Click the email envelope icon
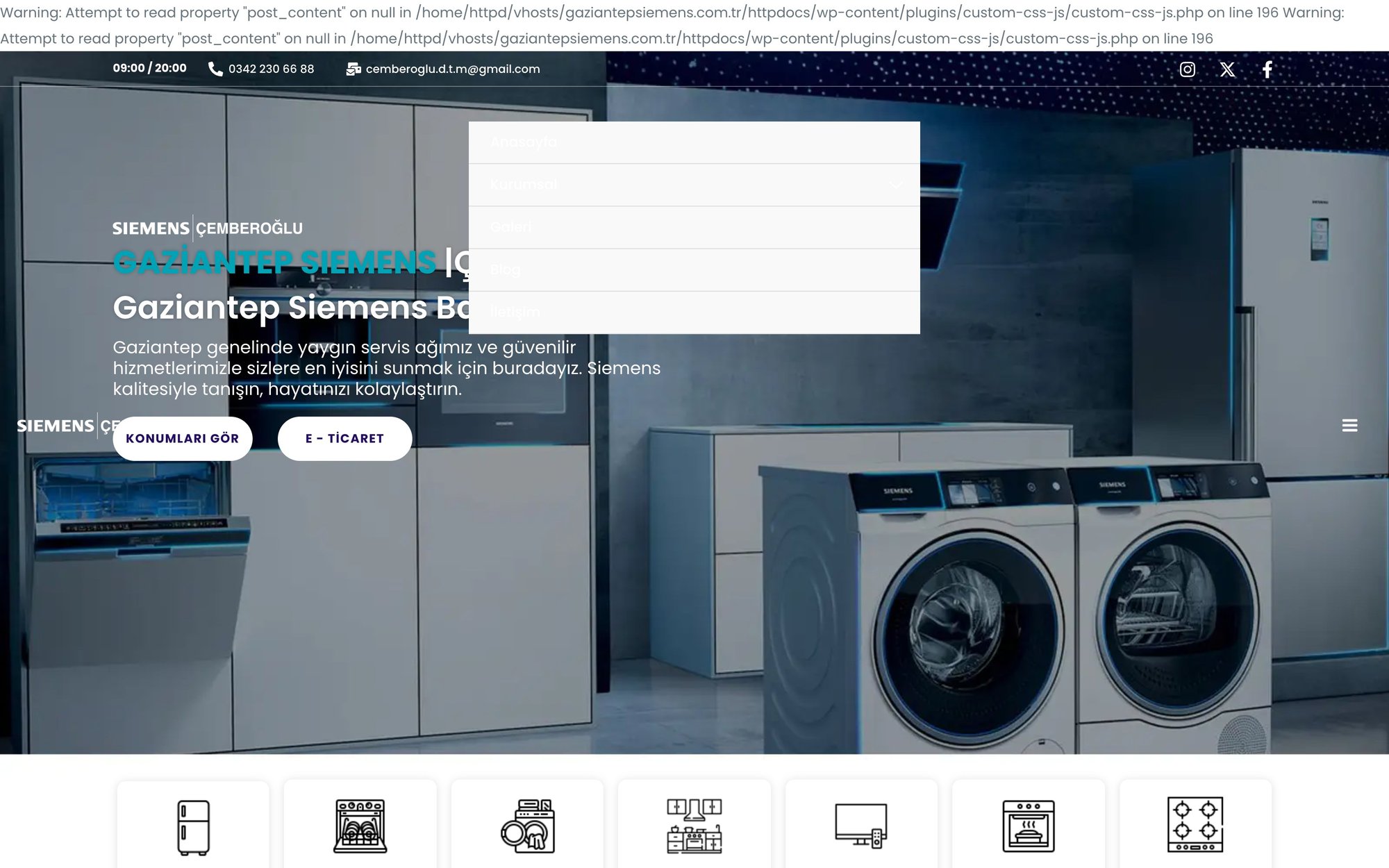1389x868 pixels. (354, 69)
